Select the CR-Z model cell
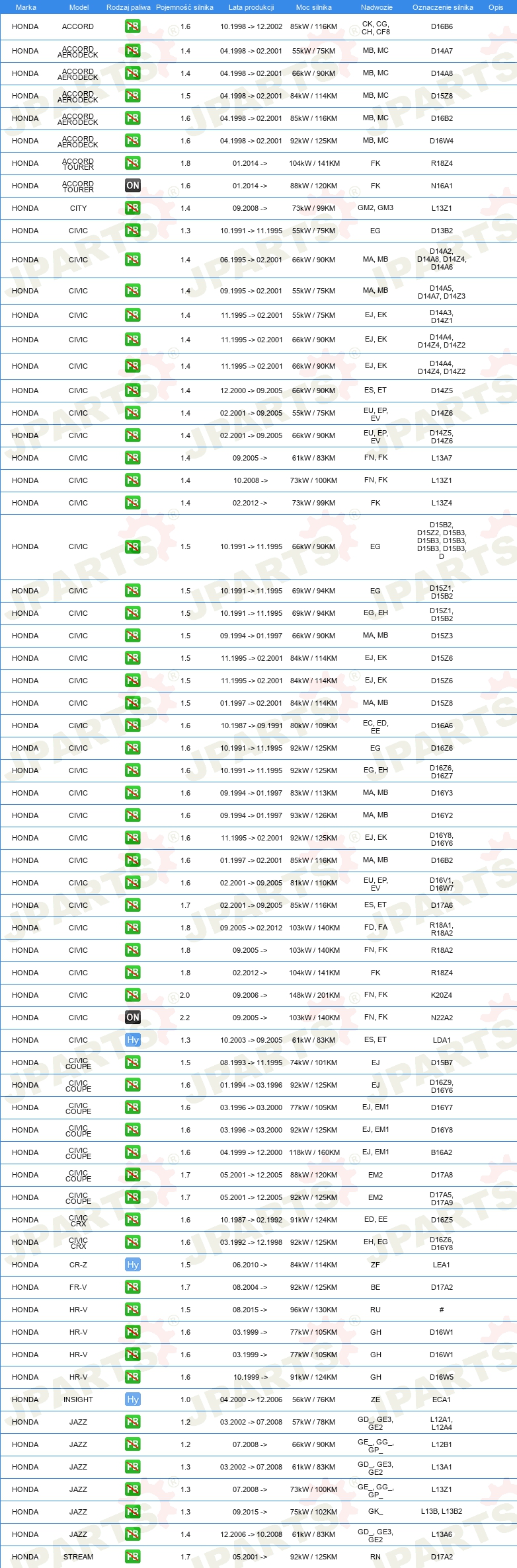Image resolution: width=517 pixels, height=1568 pixels. [78, 1265]
